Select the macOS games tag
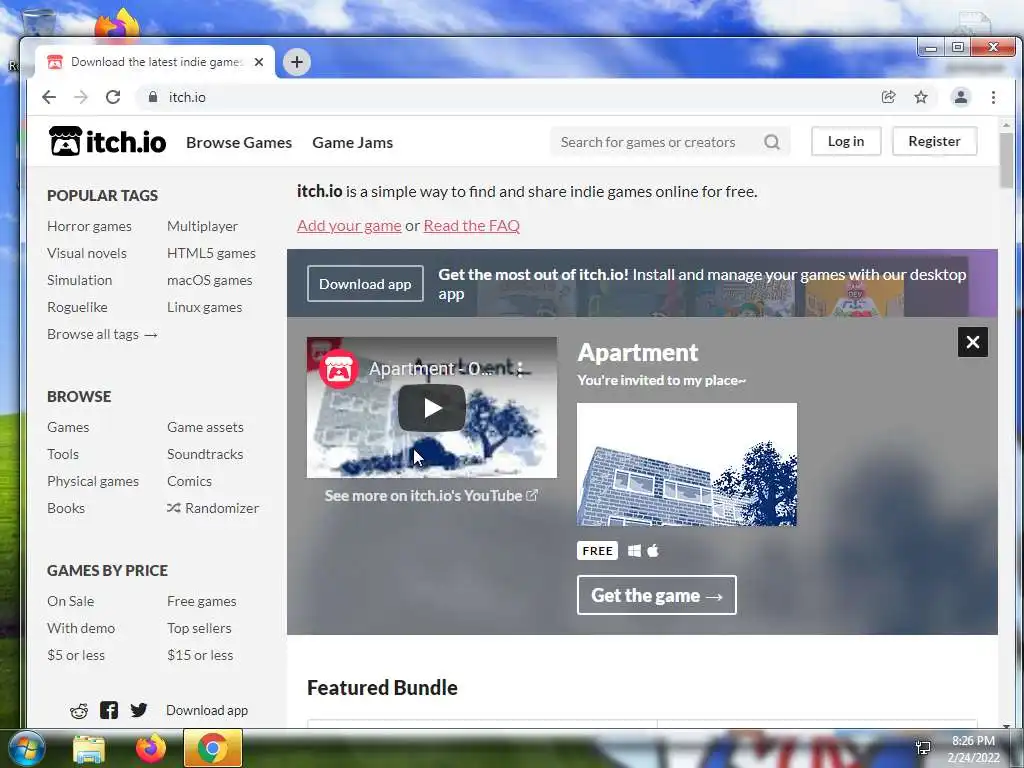 (x=210, y=280)
